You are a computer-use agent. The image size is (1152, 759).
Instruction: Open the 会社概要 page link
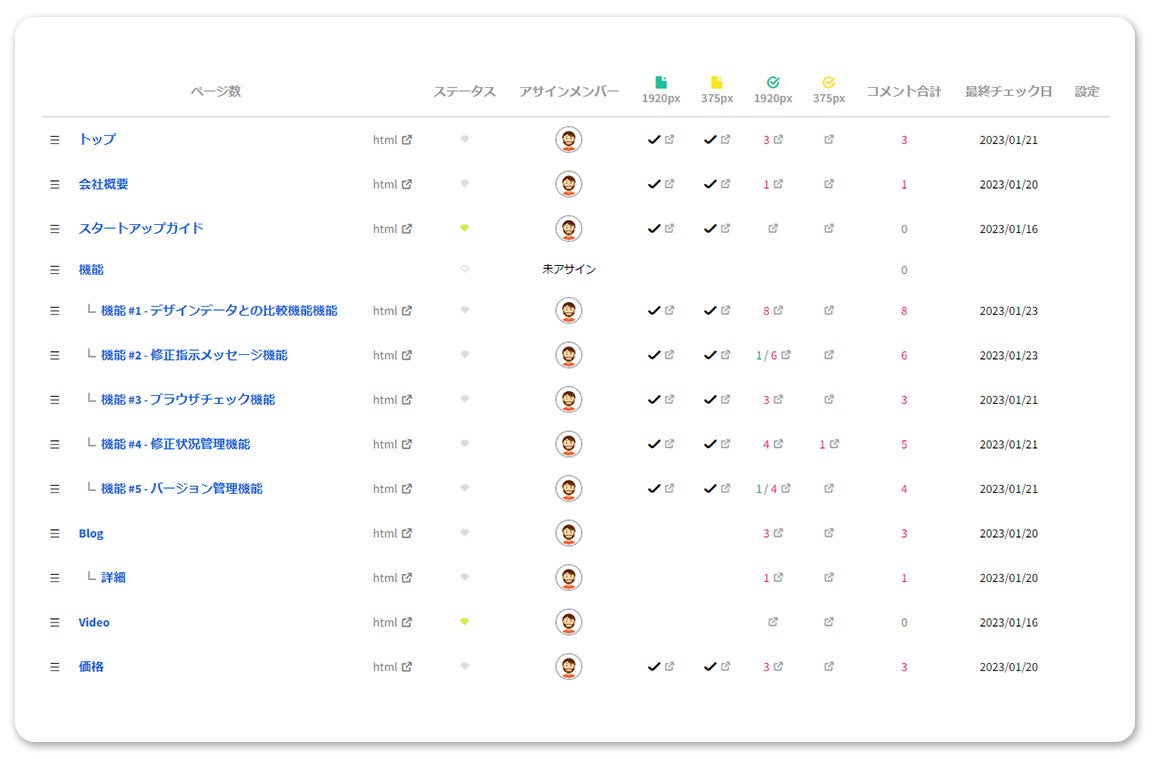point(104,184)
